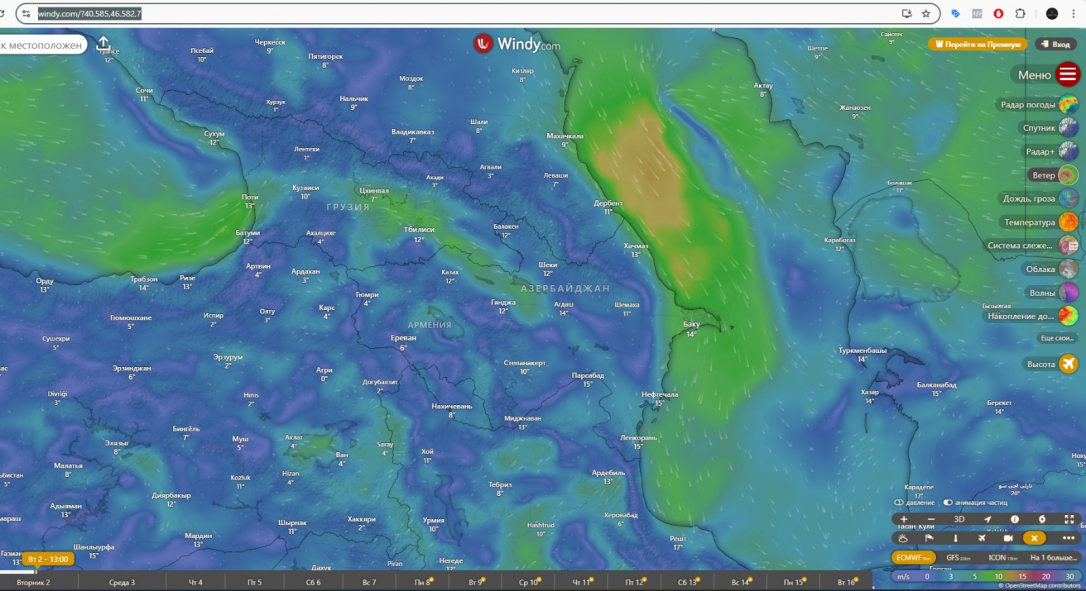This screenshot has width=1086, height=591.
Task: Click the Вход login button
Action: click(x=1055, y=44)
